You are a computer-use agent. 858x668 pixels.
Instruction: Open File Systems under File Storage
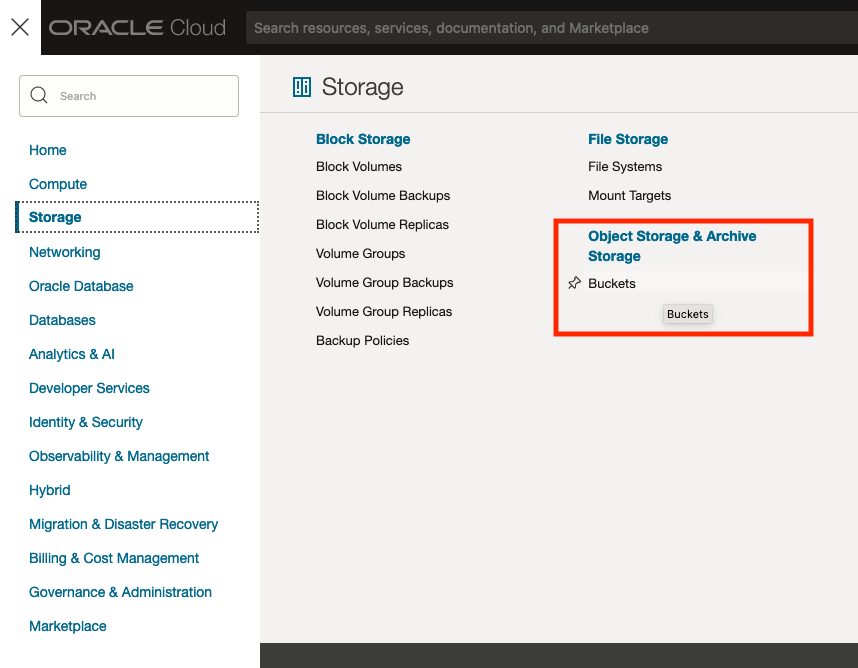point(625,167)
